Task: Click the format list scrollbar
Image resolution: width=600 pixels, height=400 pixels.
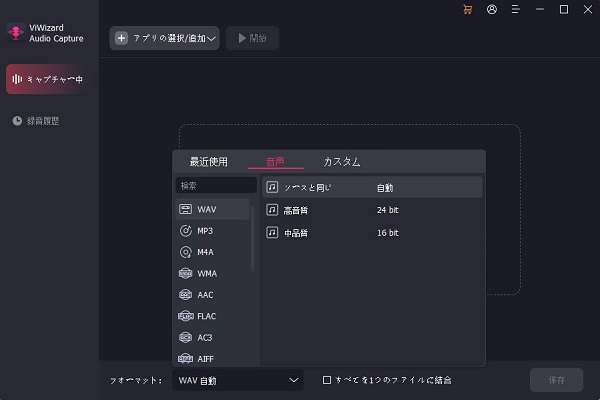Action: [252, 238]
